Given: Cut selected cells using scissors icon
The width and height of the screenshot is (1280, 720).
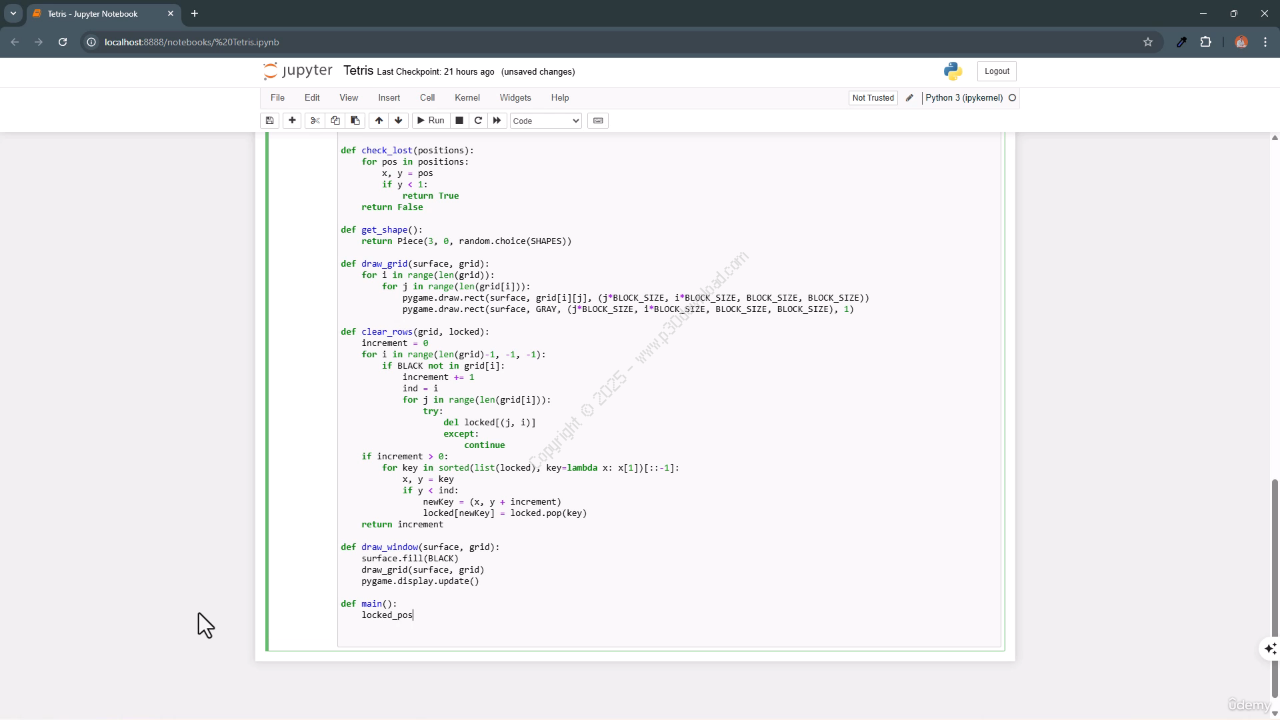Looking at the screenshot, I should tap(315, 121).
